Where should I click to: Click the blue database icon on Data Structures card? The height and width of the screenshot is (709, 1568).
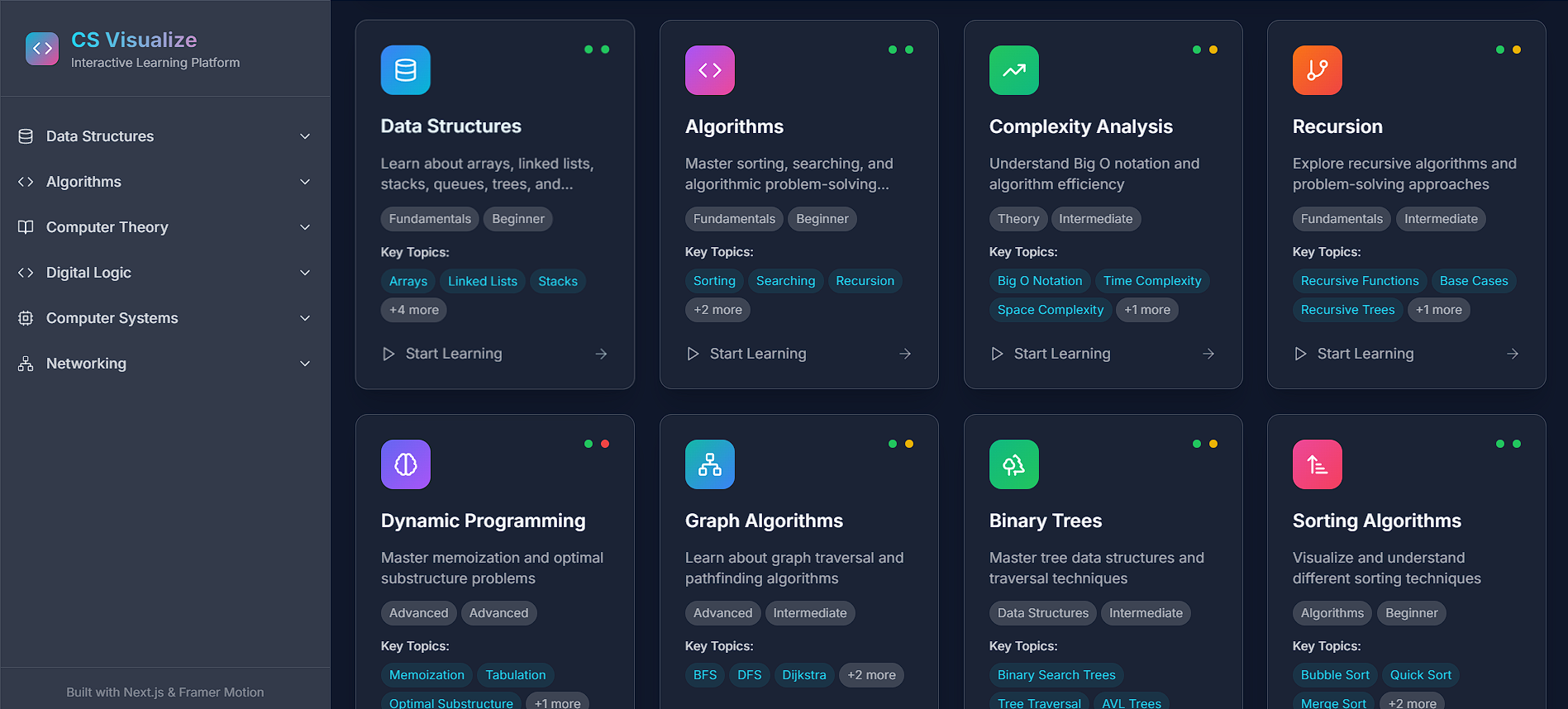point(405,70)
